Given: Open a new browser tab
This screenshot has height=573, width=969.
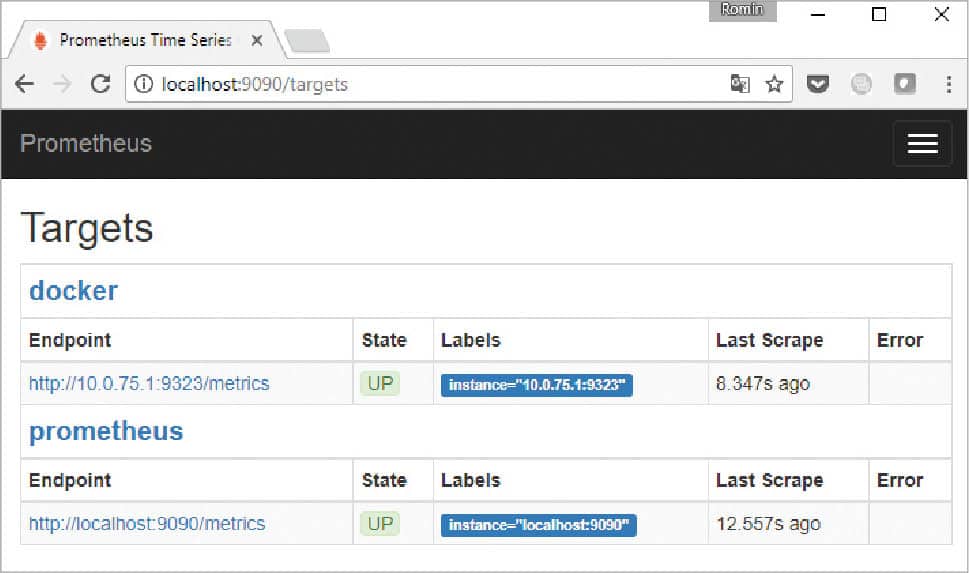Looking at the screenshot, I should coord(306,41).
